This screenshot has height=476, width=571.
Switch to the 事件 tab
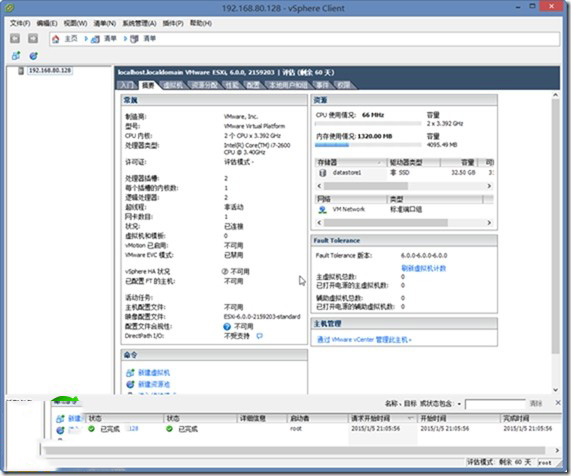pyautogui.click(x=322, y=85)
